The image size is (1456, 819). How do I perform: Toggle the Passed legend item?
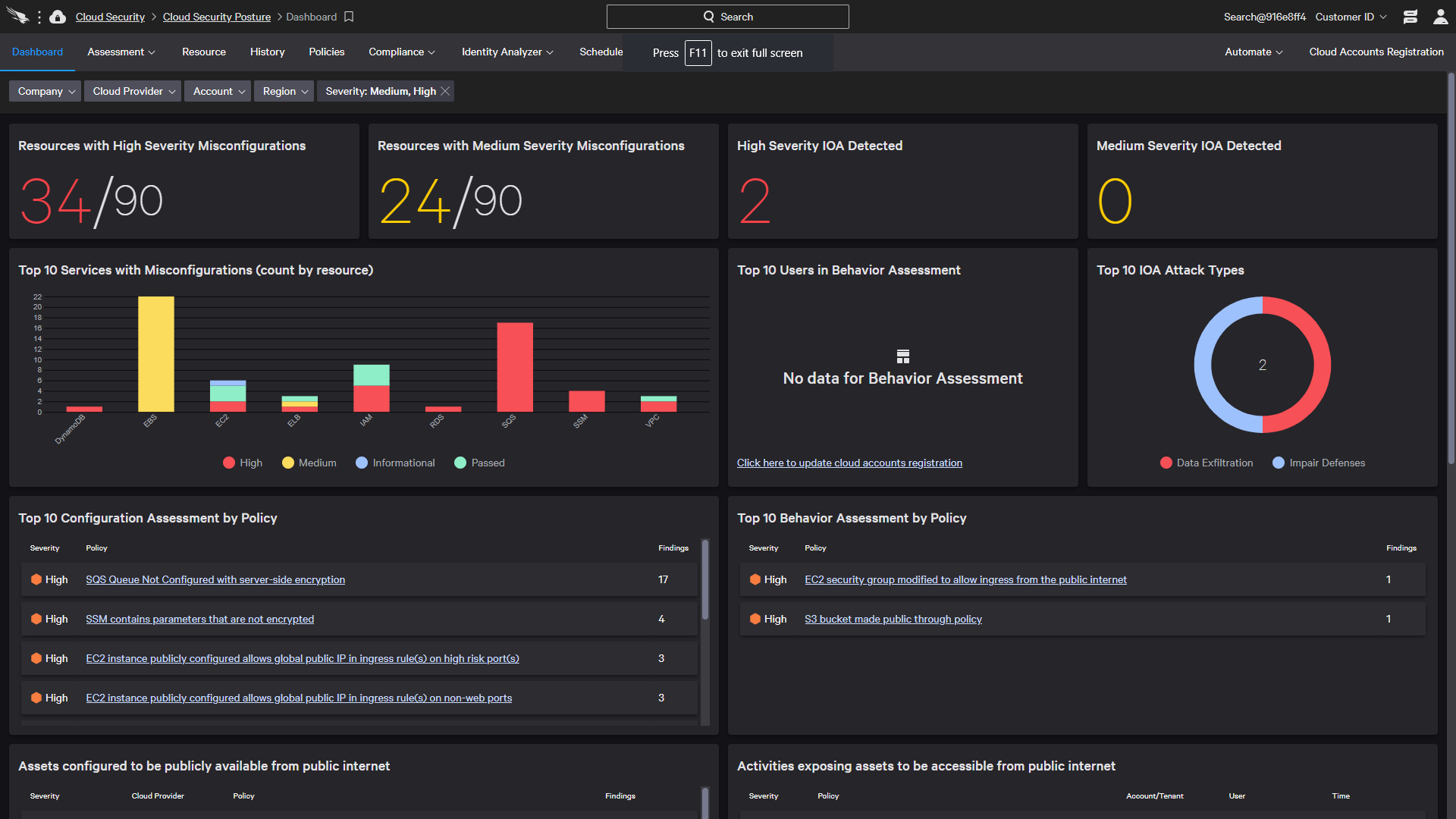[x=479, y=463]
